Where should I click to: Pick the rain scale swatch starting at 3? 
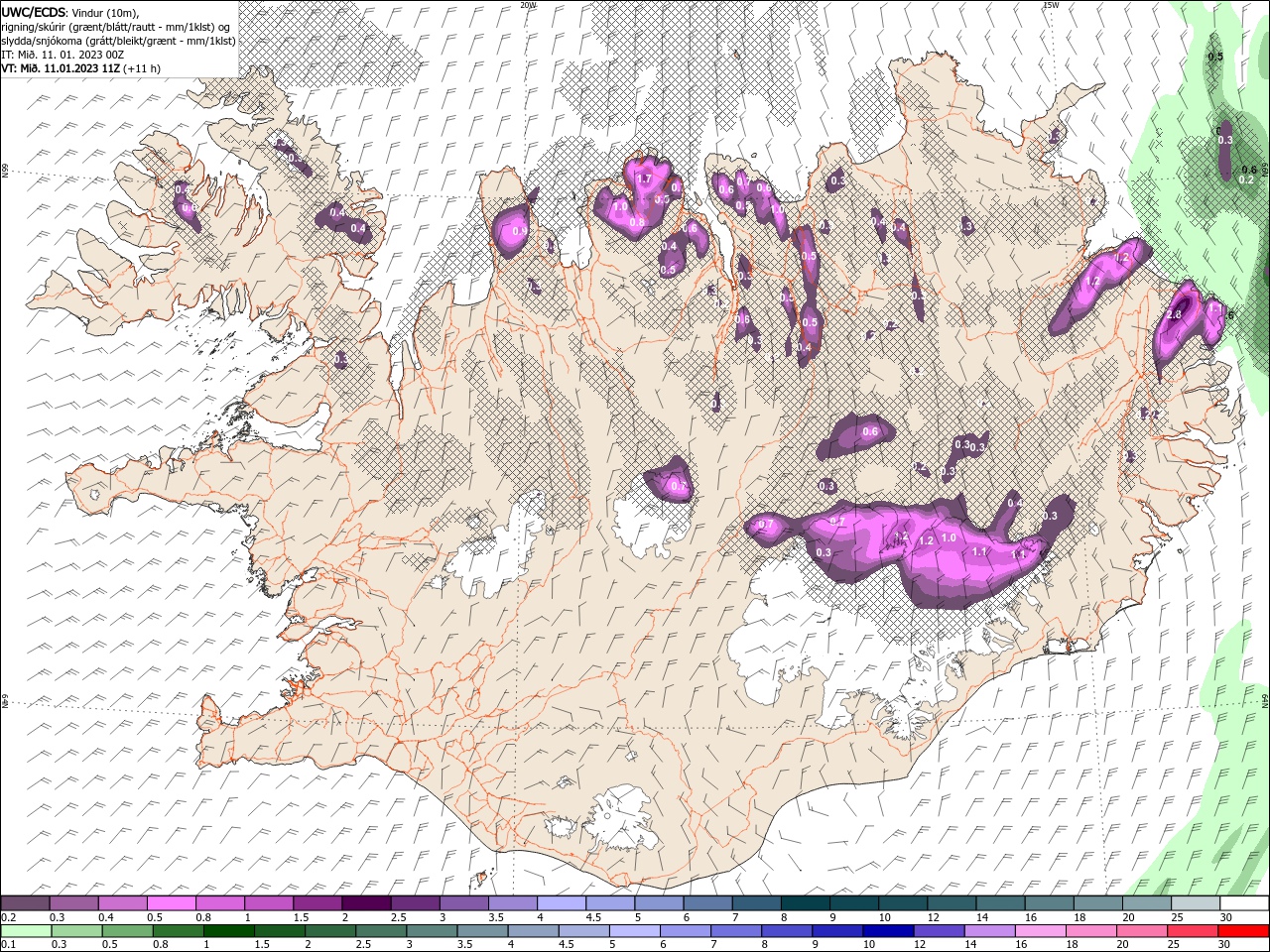coord(432,931)
